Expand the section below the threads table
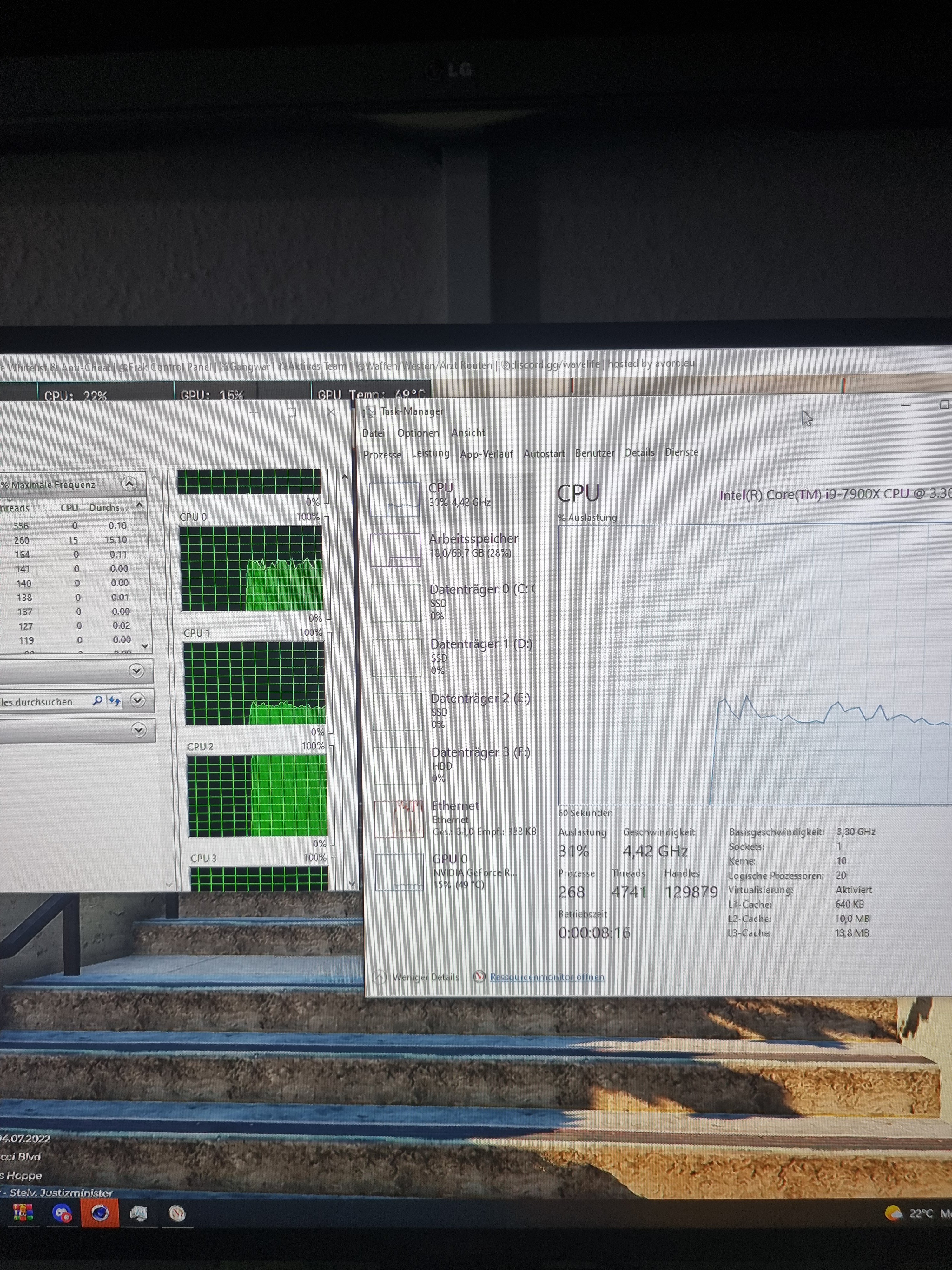This screenshot has width=952, height=1270. (136, 671)
